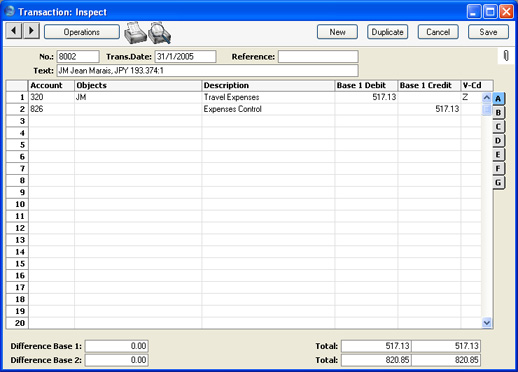Go to previous transaction record arrow
Viewport: 518px width, 372px height.
click(x=14, y=31)
